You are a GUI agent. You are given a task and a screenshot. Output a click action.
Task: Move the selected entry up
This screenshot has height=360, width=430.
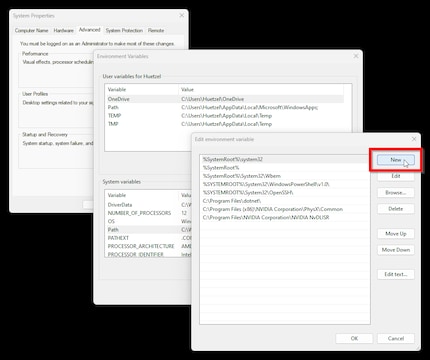396,234
